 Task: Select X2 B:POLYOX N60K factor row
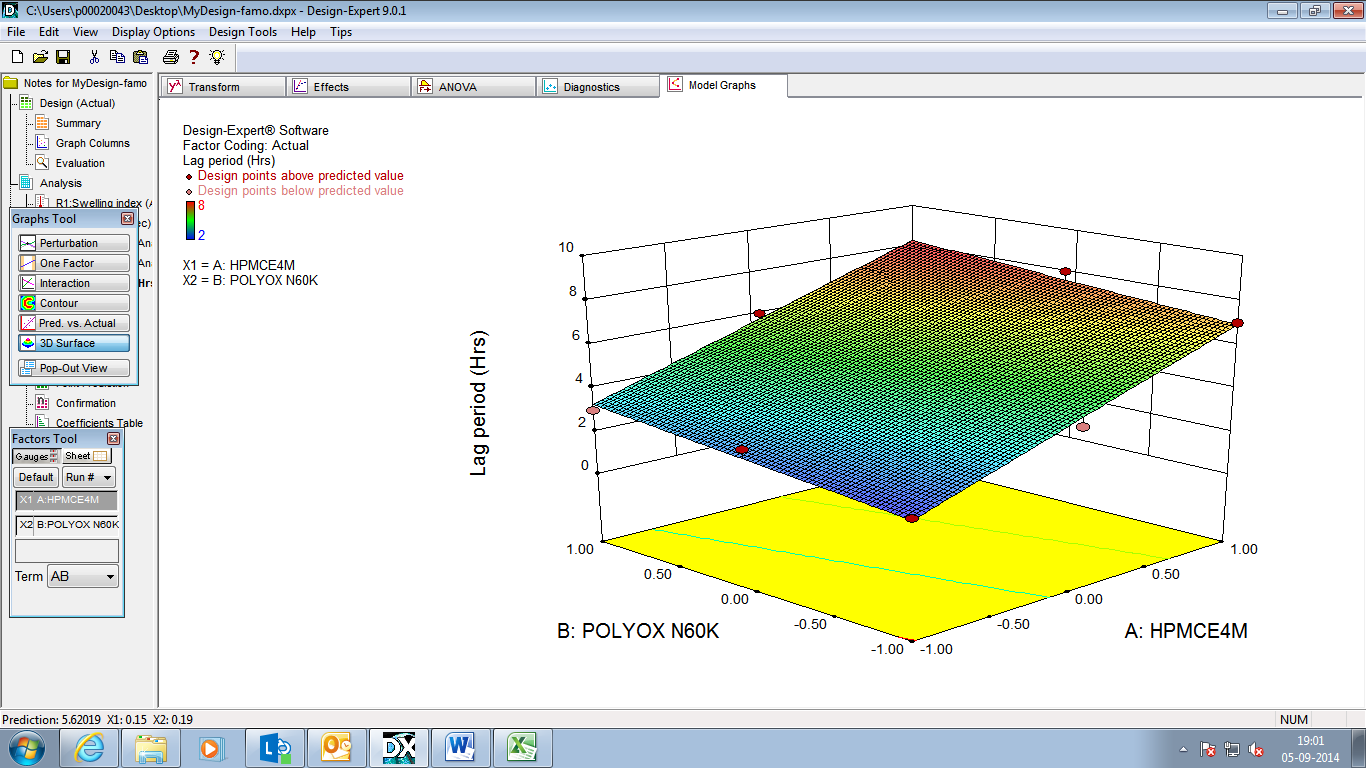[67, 524]
